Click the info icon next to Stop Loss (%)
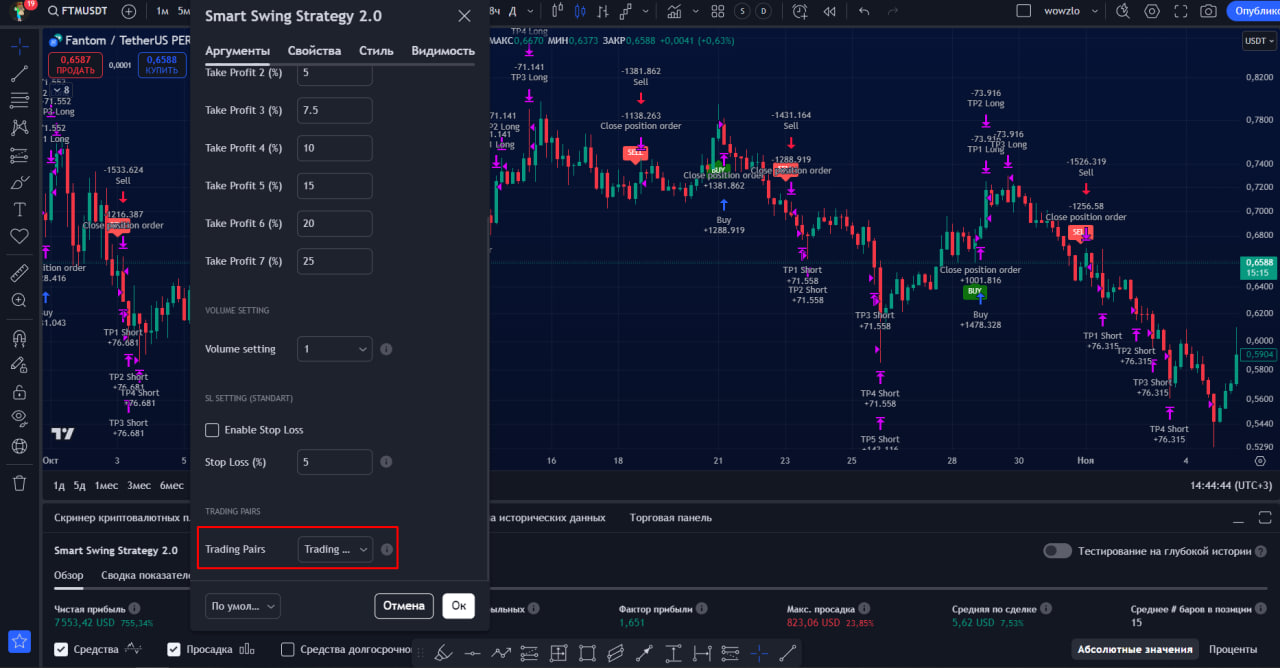1280x668 pixels. point(386,462)
